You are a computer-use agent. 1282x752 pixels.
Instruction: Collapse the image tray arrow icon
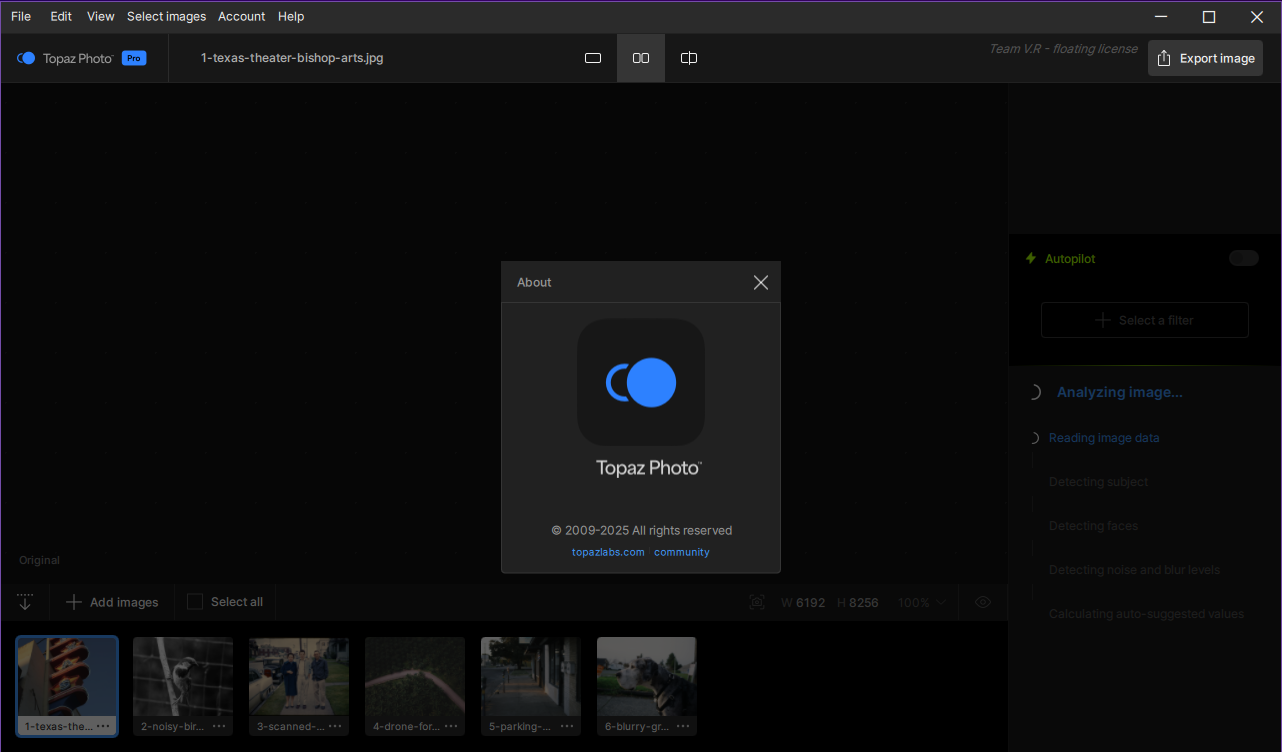tap(25, 602)
